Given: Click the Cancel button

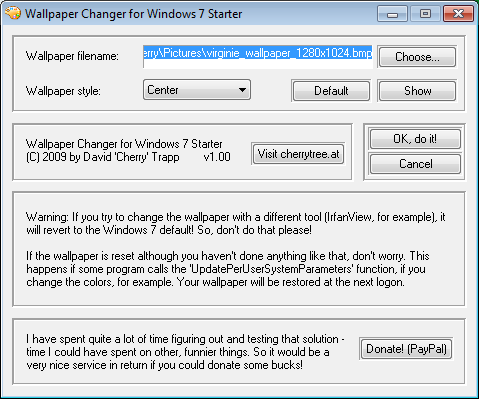Looking at the screenshot, I should (415, 164).
